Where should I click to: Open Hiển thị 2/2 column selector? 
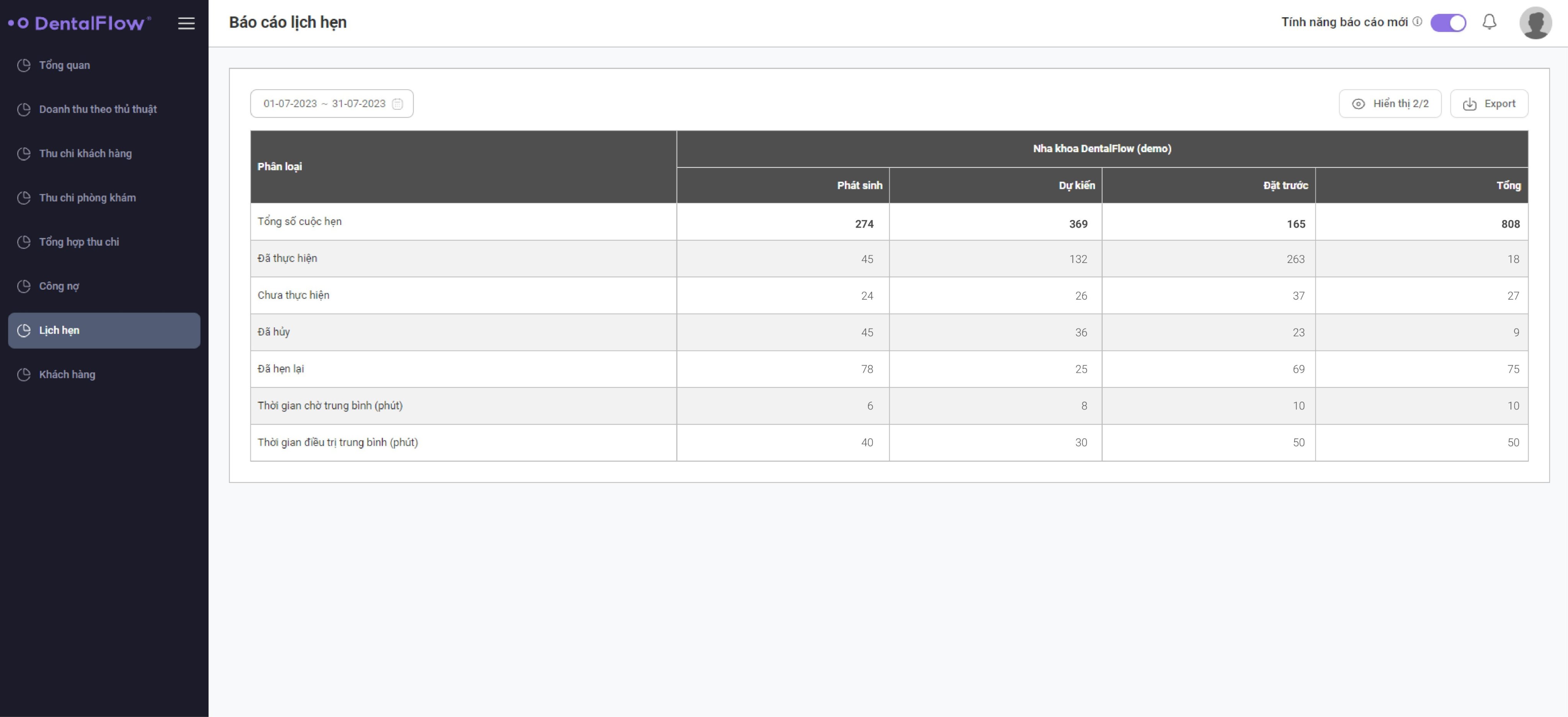pyautogui.click(x=1390, y=103)
